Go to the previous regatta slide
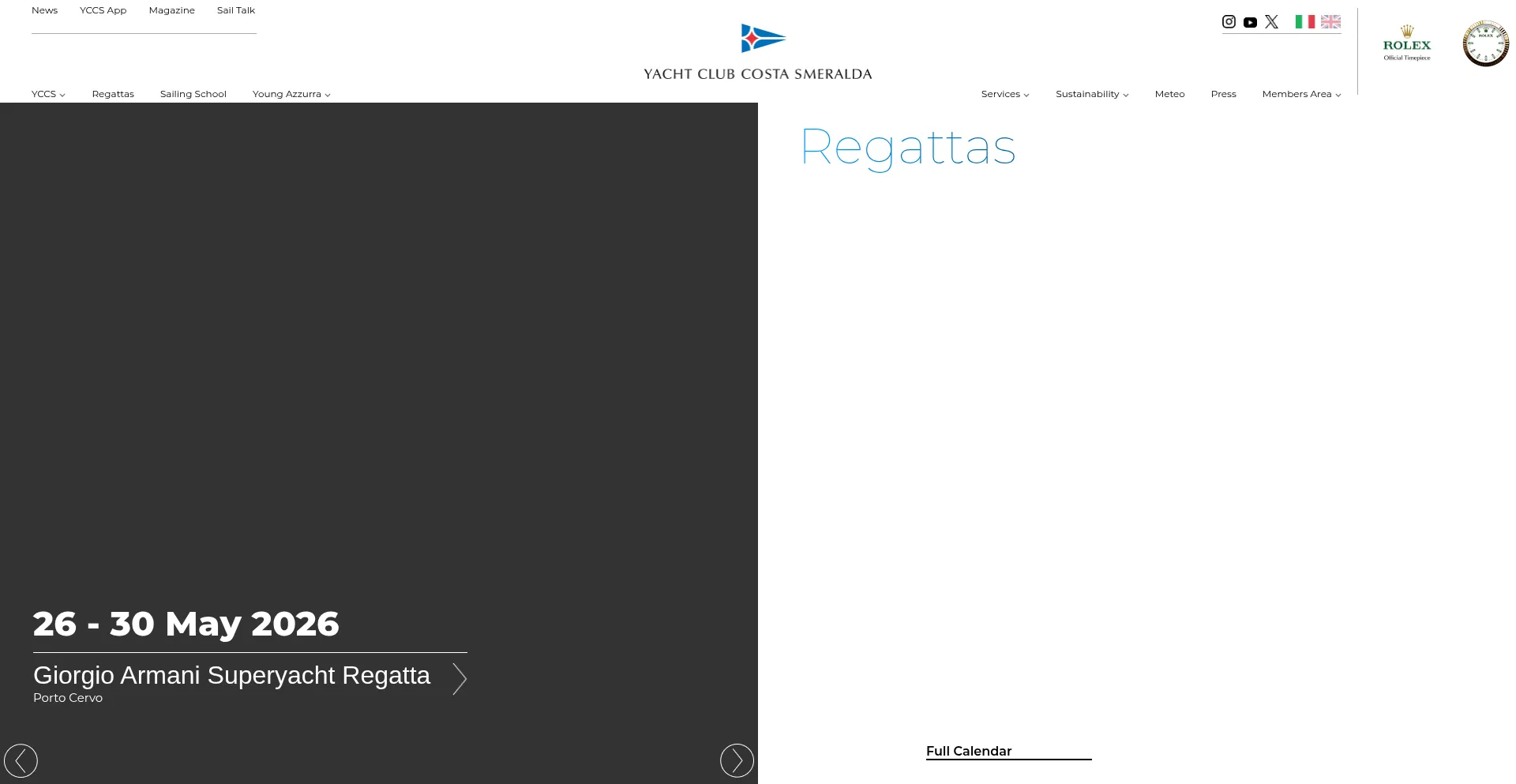The height and width of the screenshot is (784, 1516). [x=21, y=761]
